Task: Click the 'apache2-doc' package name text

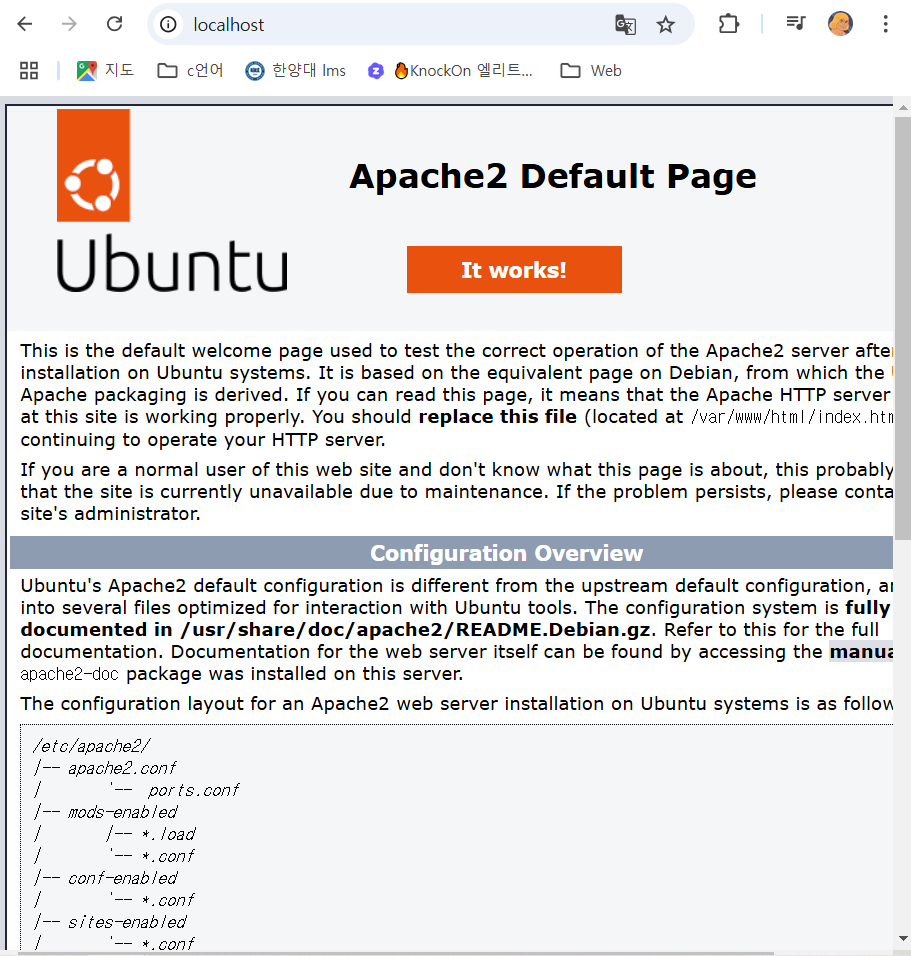Action: 70,674
